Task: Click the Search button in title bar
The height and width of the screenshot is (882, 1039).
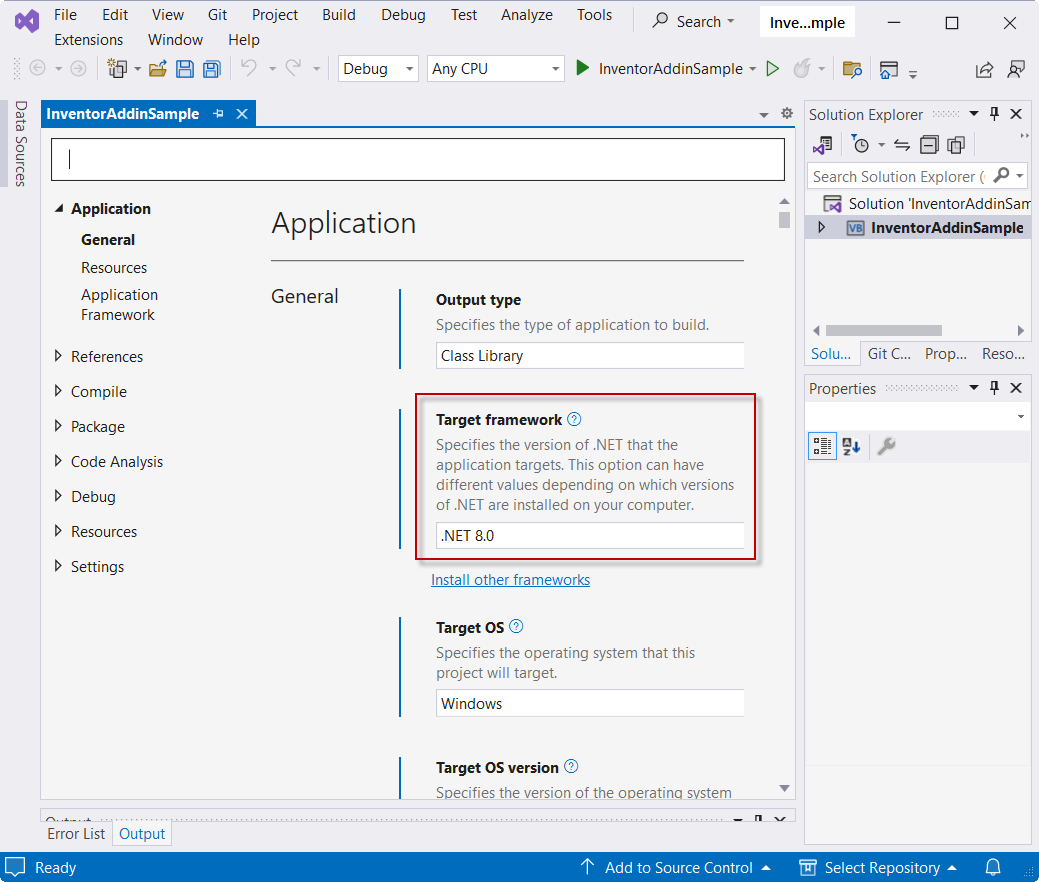Action: click(693, 22)
